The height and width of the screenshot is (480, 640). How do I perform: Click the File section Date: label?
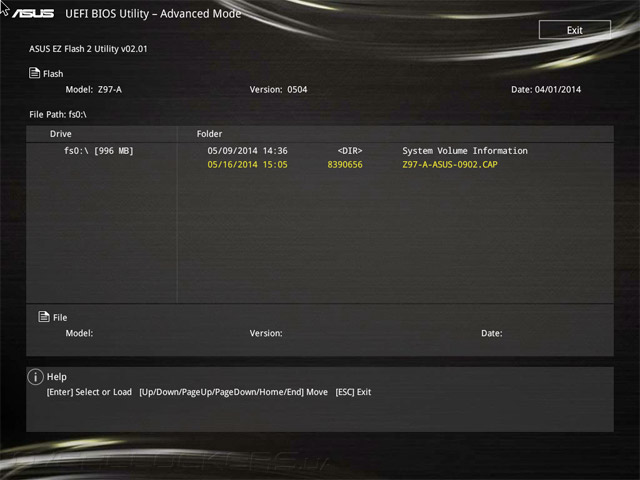[491, 333]
